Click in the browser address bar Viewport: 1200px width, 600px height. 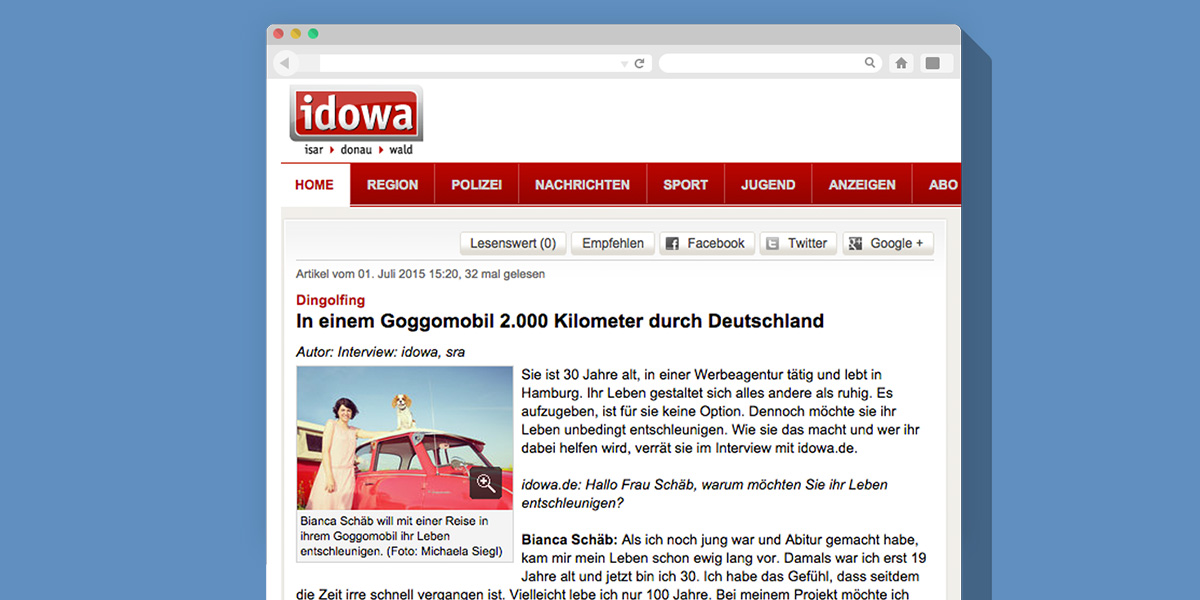(485, 63)
